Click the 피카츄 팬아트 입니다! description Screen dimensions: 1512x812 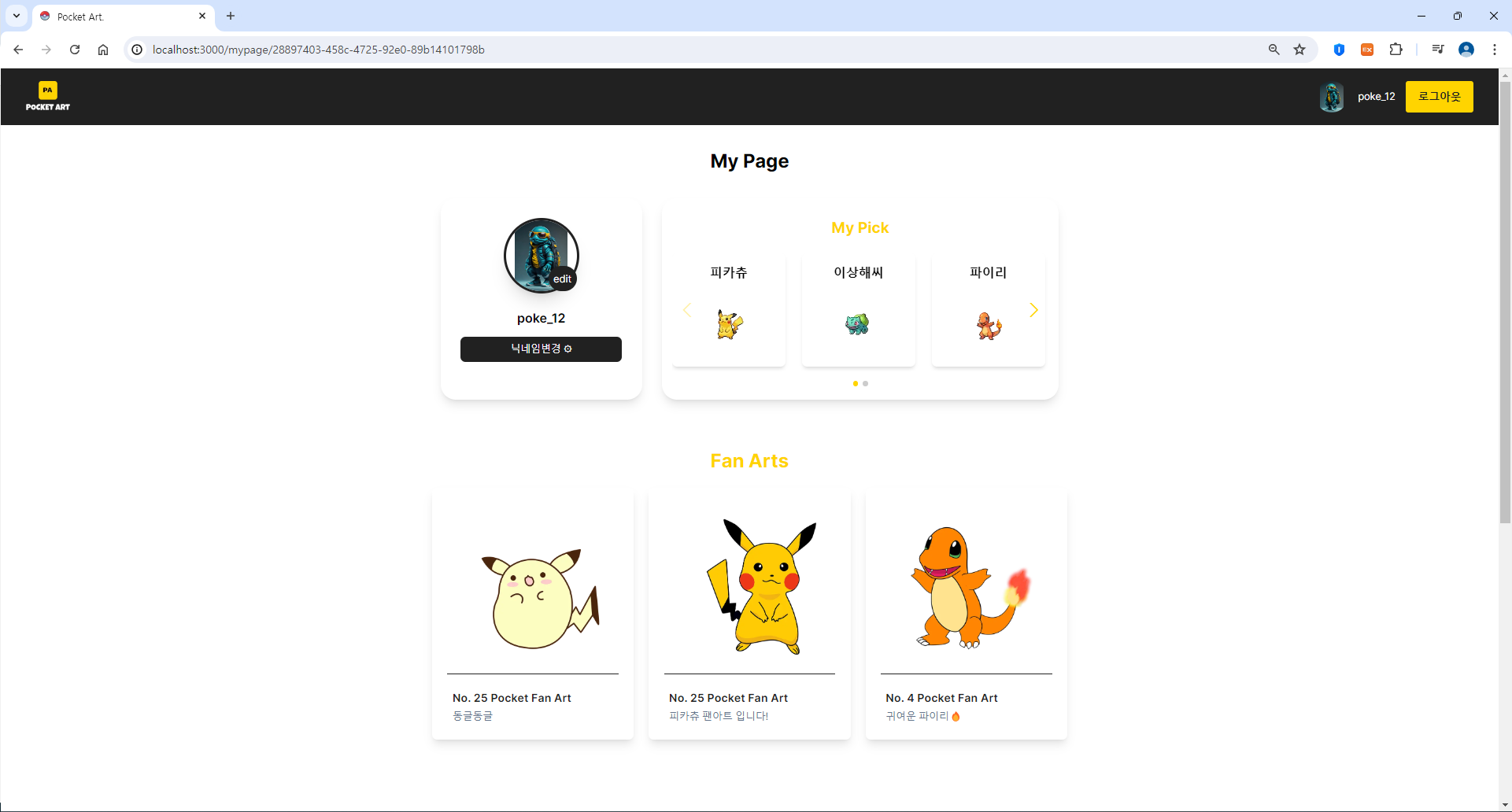pyautogui.click(x=719, y=716)
